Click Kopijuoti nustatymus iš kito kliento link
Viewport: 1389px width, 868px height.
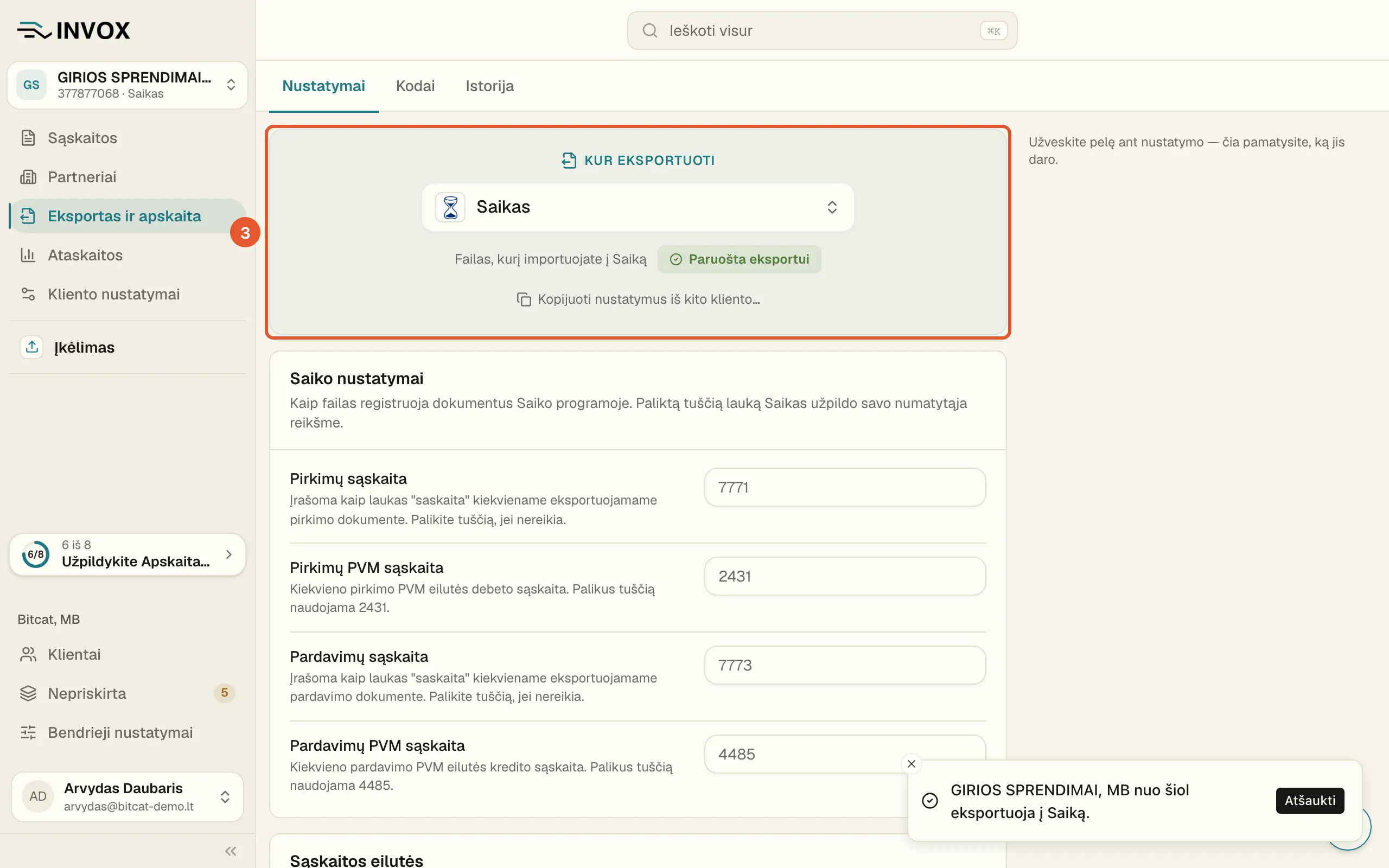coord(638,299)
